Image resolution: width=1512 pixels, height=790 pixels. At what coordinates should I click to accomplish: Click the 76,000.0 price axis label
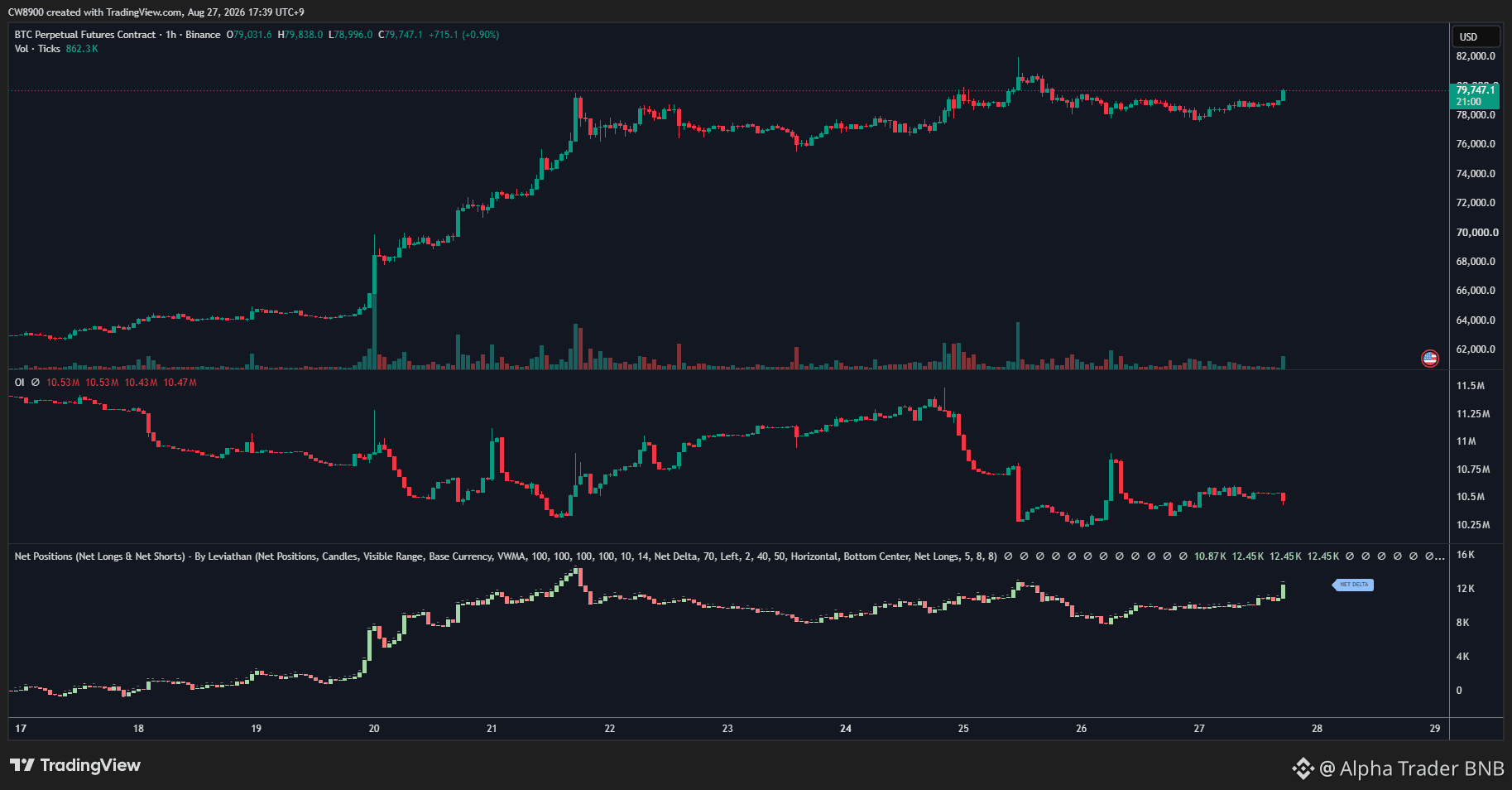click(x=1476, y=144)
